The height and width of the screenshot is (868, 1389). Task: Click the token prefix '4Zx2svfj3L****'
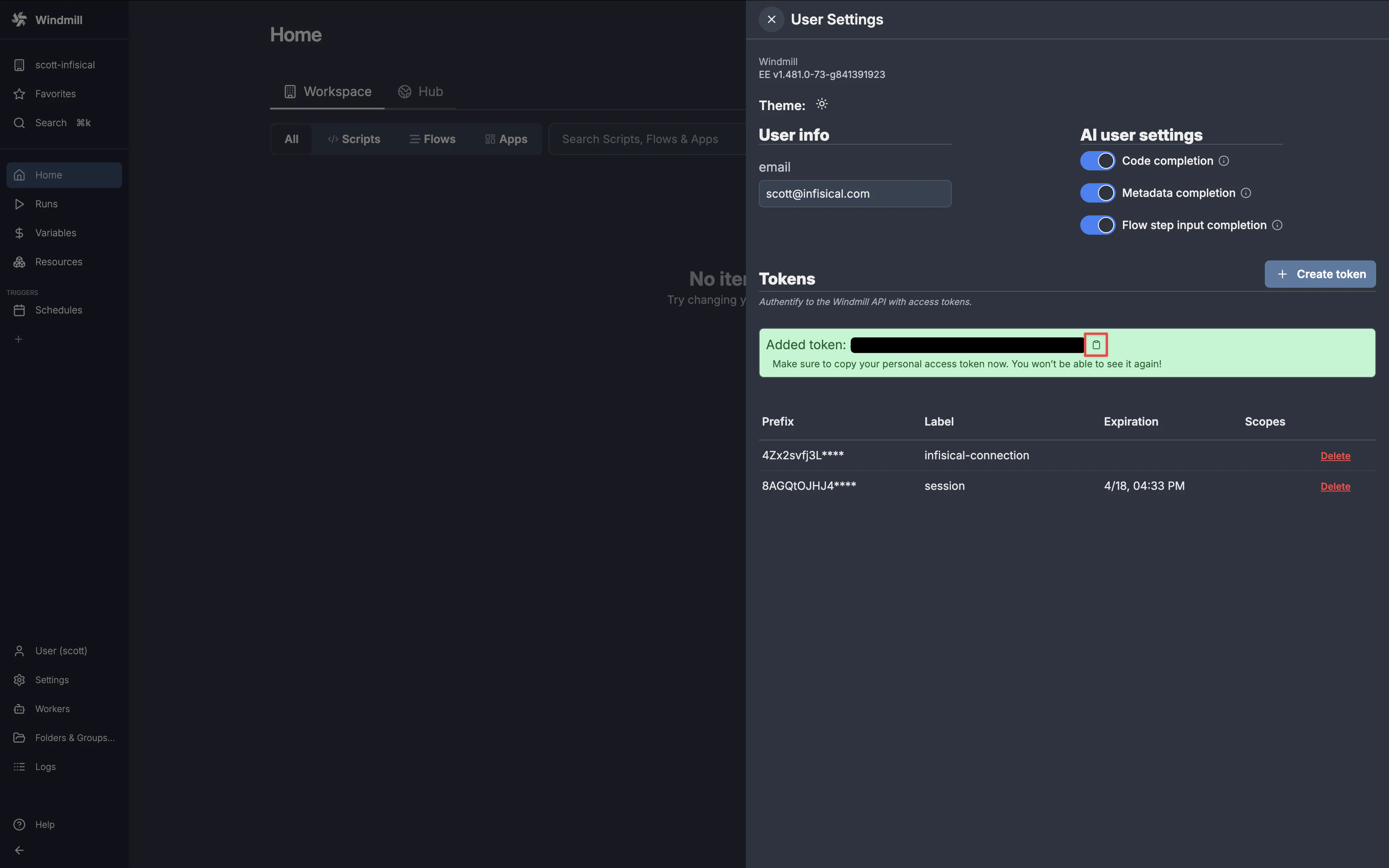[x=802, y=455]
